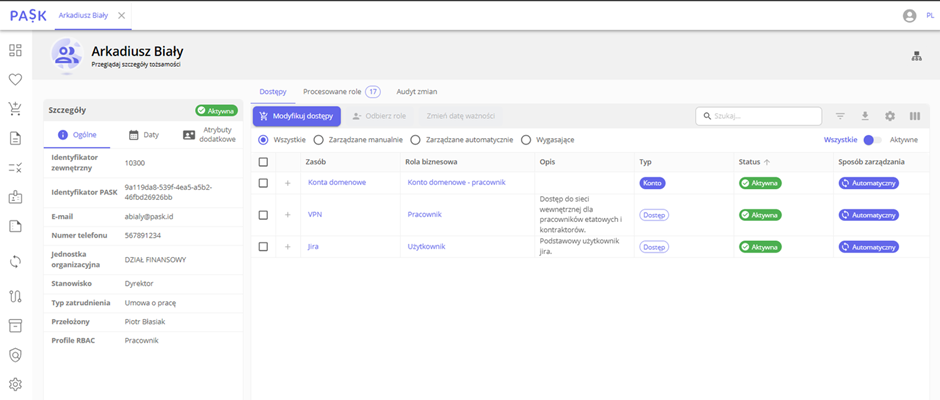Click the Modyfikuj dostępy button

pyautogui.click(x=296, y=116)
